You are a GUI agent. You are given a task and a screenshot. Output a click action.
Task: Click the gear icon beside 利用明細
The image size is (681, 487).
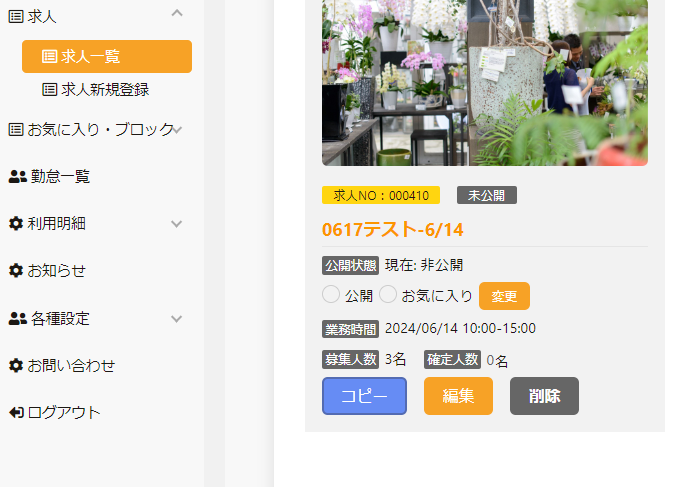pos(16,223)
